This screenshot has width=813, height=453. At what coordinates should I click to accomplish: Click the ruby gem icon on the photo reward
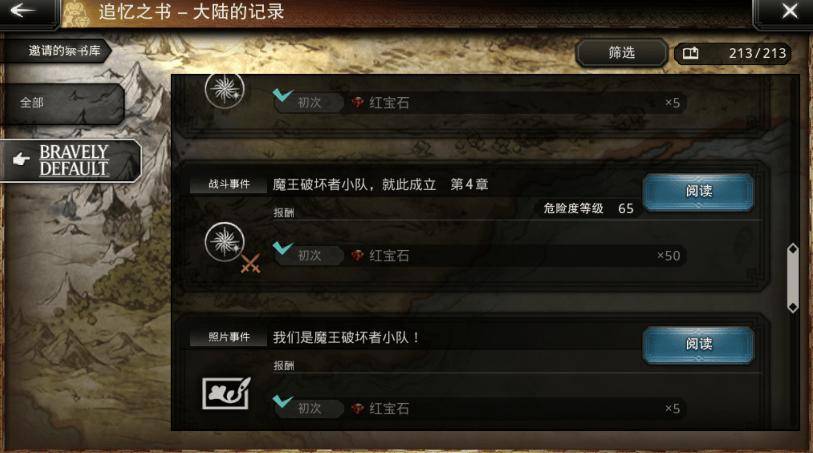pyautogui.click(x=358, y=408)
